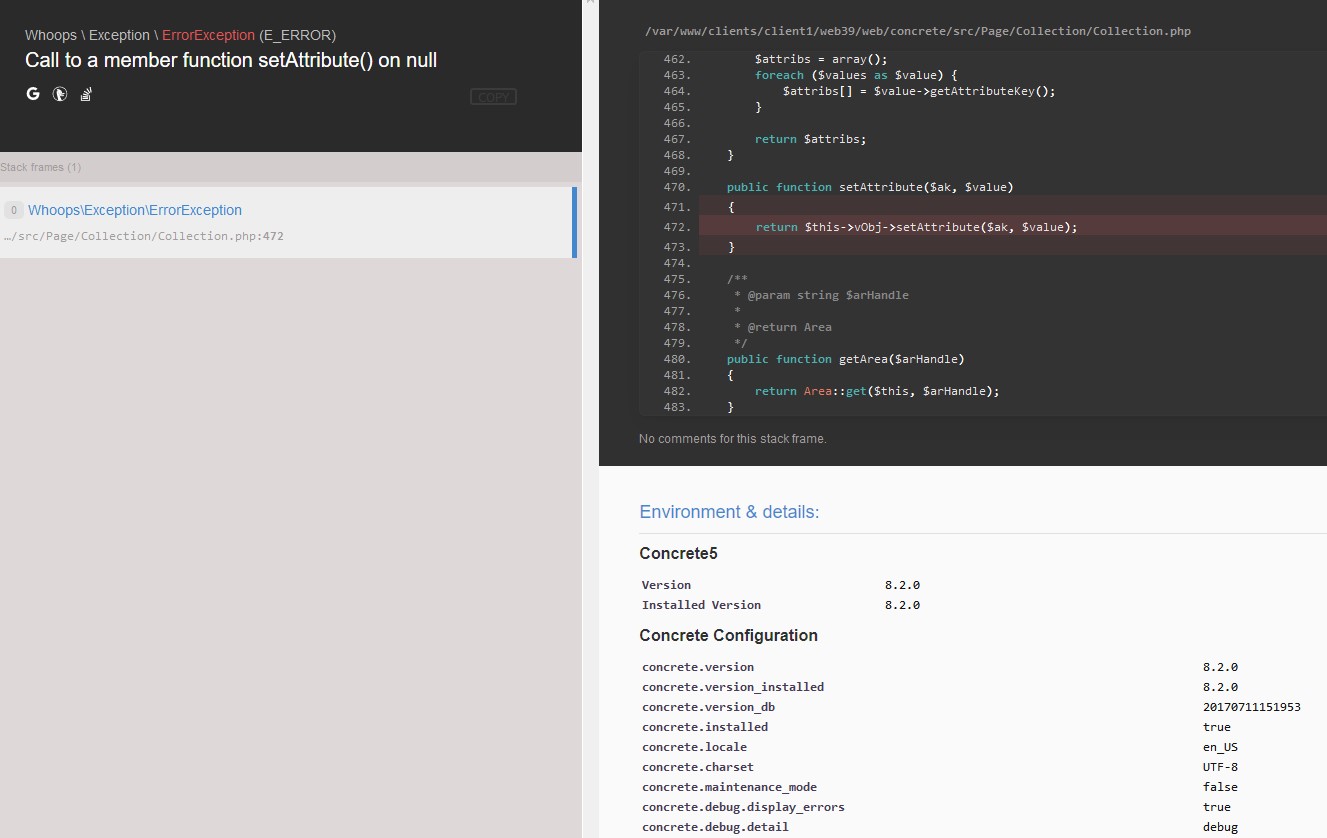Viewport: 1327px width, 838px height.
Task: Click the COPY button
Action: click(x=492, y=96)
